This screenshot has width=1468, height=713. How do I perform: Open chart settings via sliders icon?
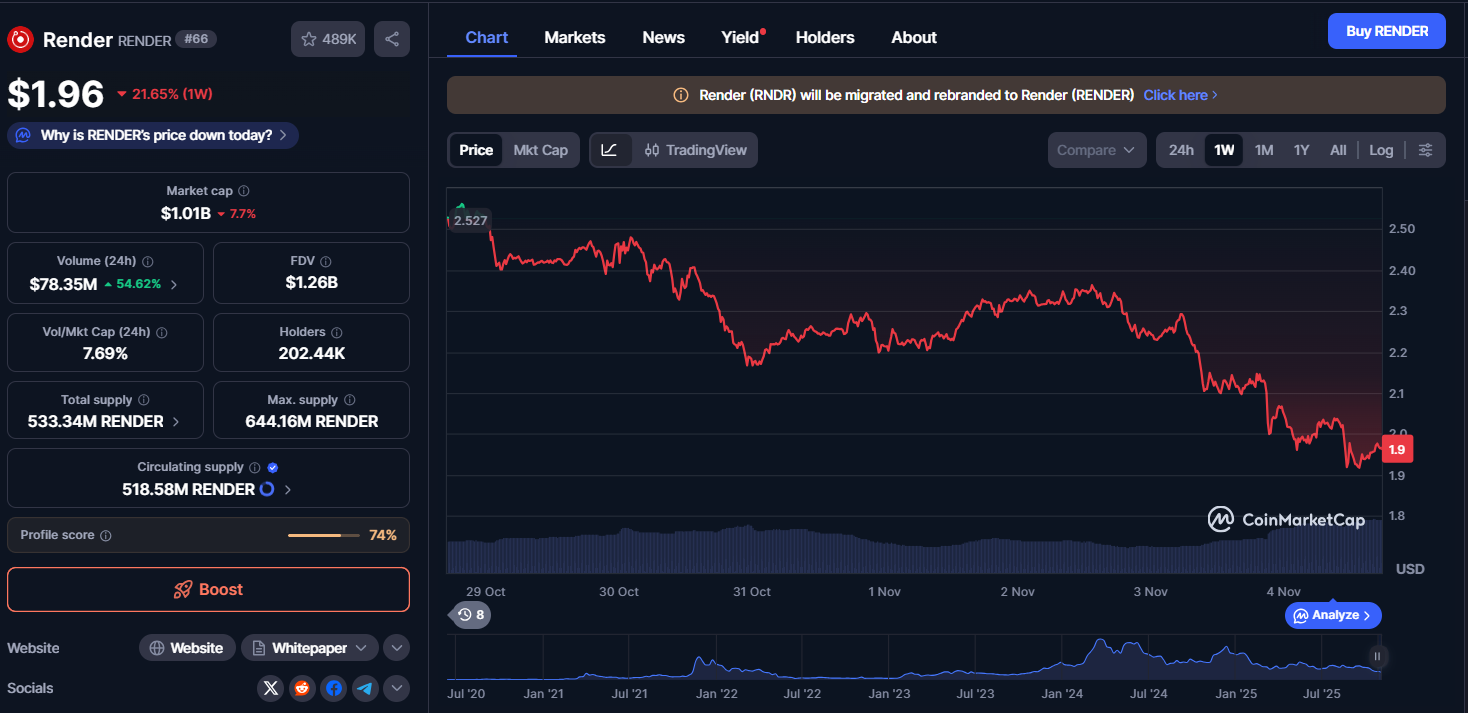1425,149
